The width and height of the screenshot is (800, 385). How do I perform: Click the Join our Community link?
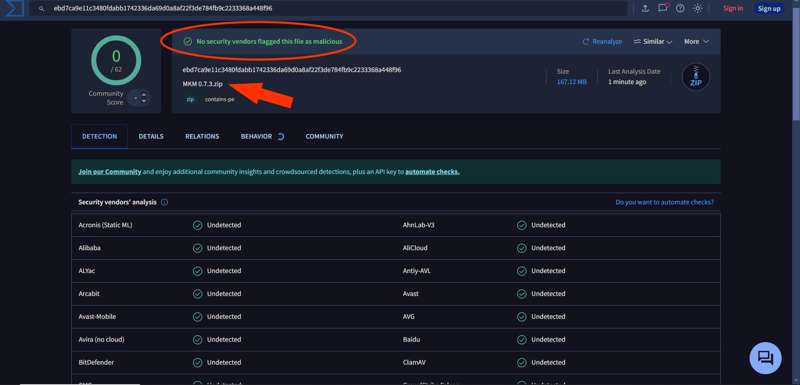110,172
